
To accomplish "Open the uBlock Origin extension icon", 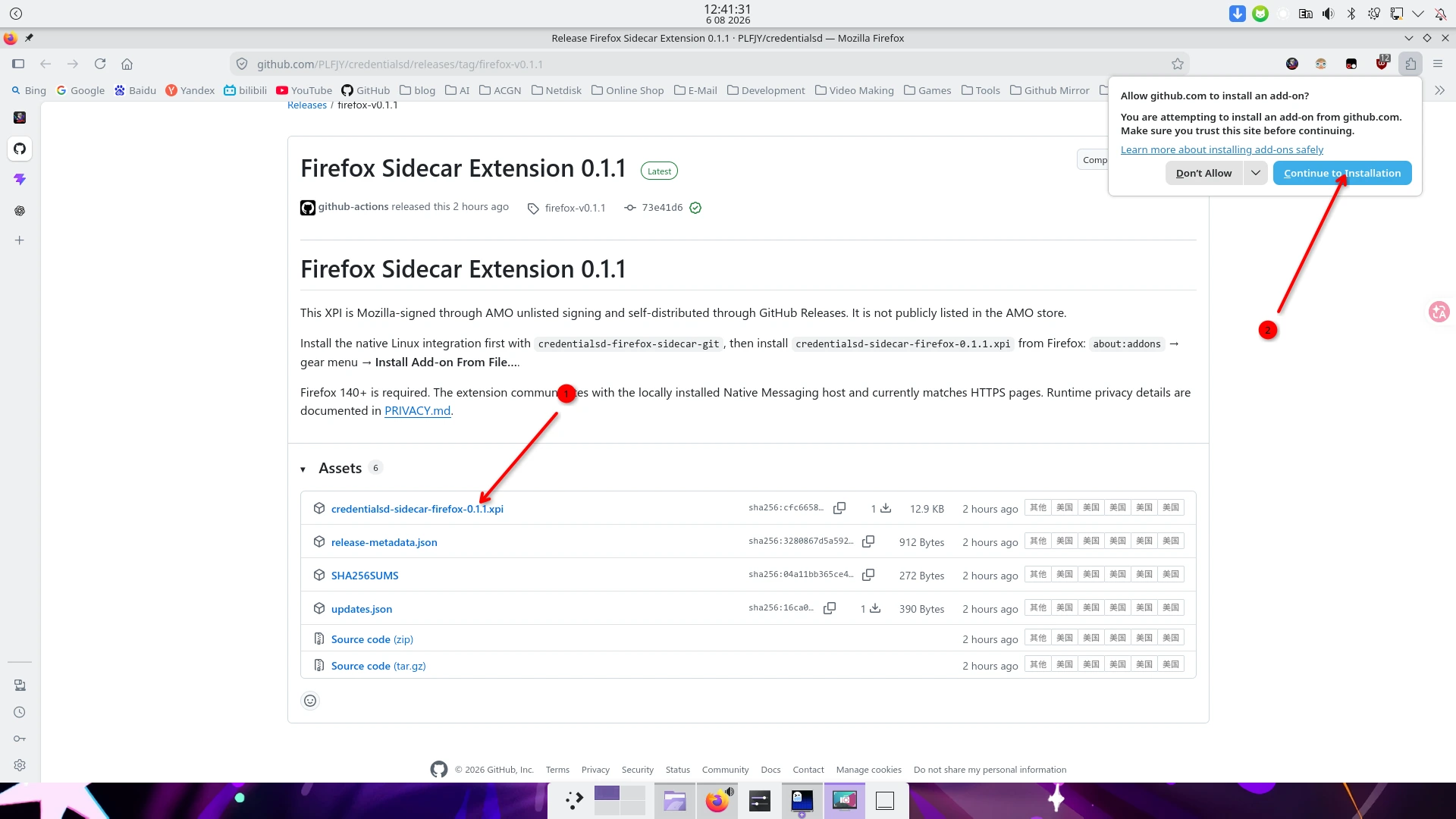I will (1382, 64).
